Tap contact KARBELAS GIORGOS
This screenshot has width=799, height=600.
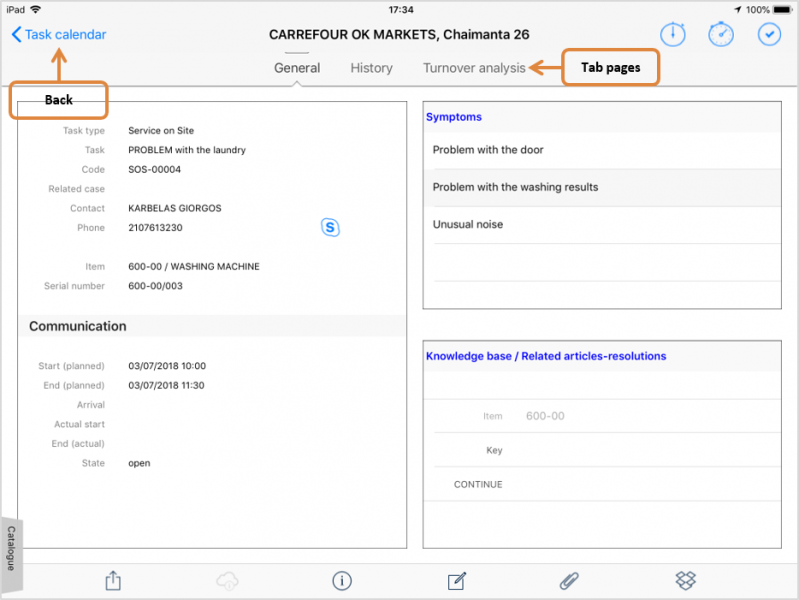coord(175,208)
